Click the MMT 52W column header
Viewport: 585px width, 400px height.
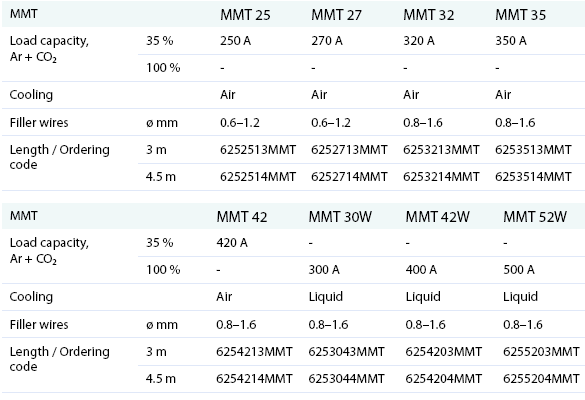pos(535,217)
